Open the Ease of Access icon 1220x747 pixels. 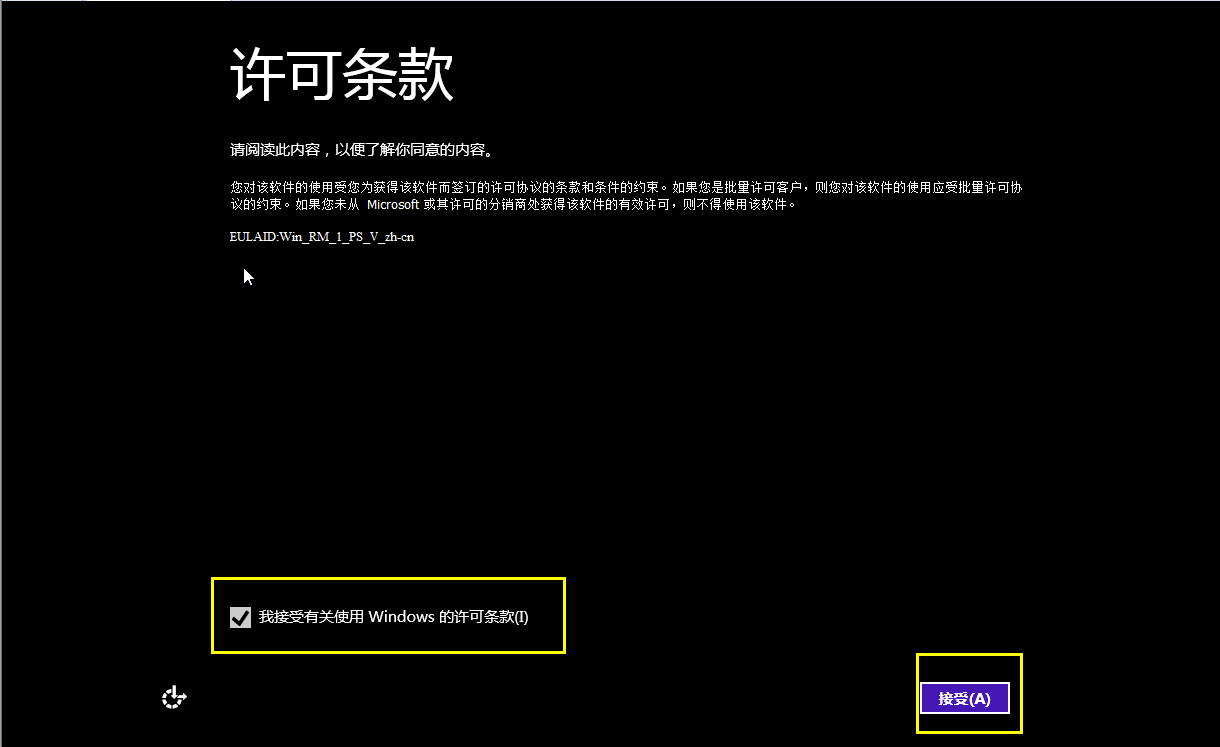click(x=174, y=697)
